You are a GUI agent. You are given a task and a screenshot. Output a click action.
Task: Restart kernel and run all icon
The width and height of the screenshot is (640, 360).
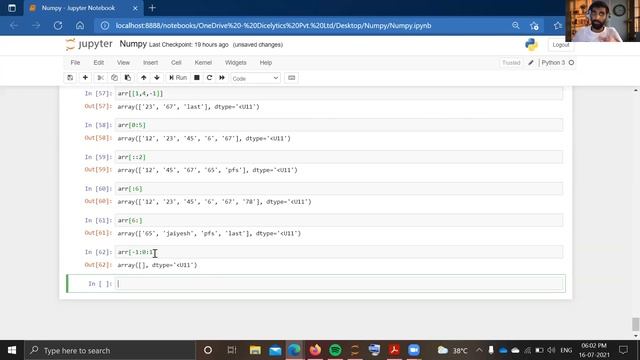click(222, 78)
